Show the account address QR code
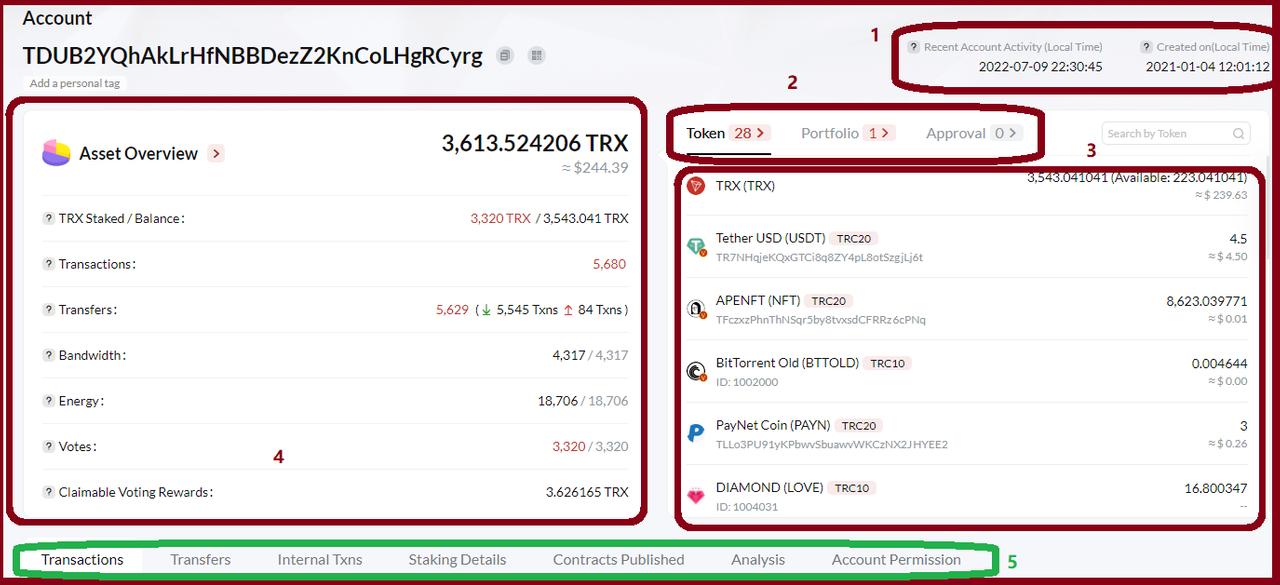 536,56
